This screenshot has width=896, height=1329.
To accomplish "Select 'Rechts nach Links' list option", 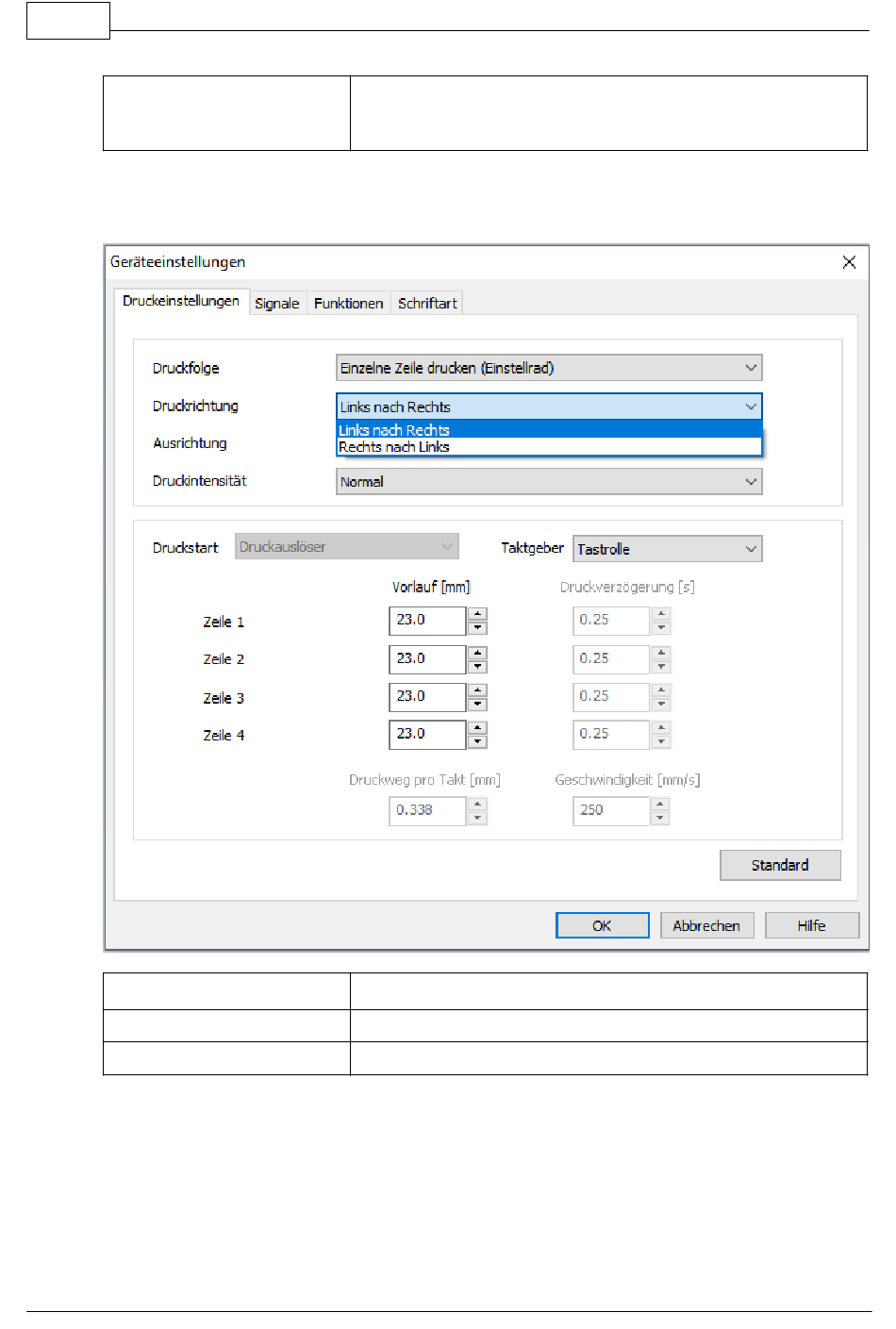I will [549, 447].
